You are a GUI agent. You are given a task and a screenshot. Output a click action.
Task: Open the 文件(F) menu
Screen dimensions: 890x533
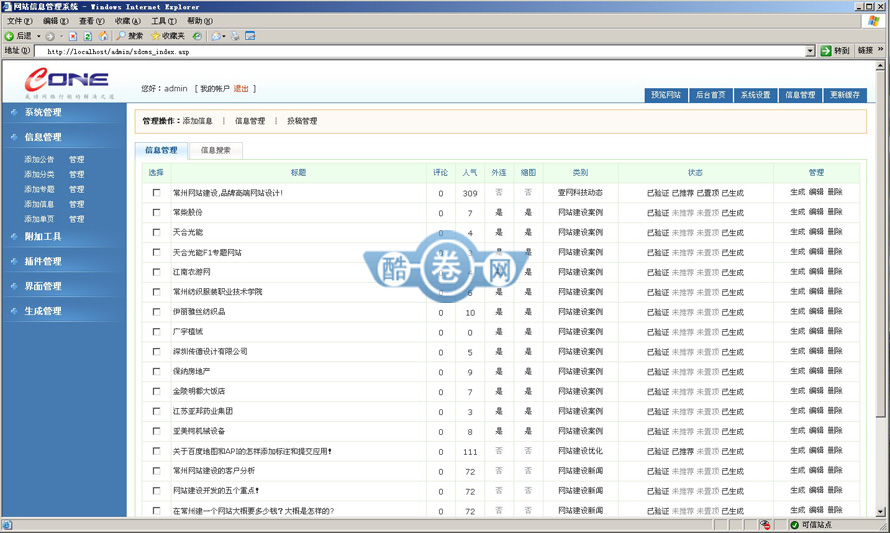tap(19, 21)
